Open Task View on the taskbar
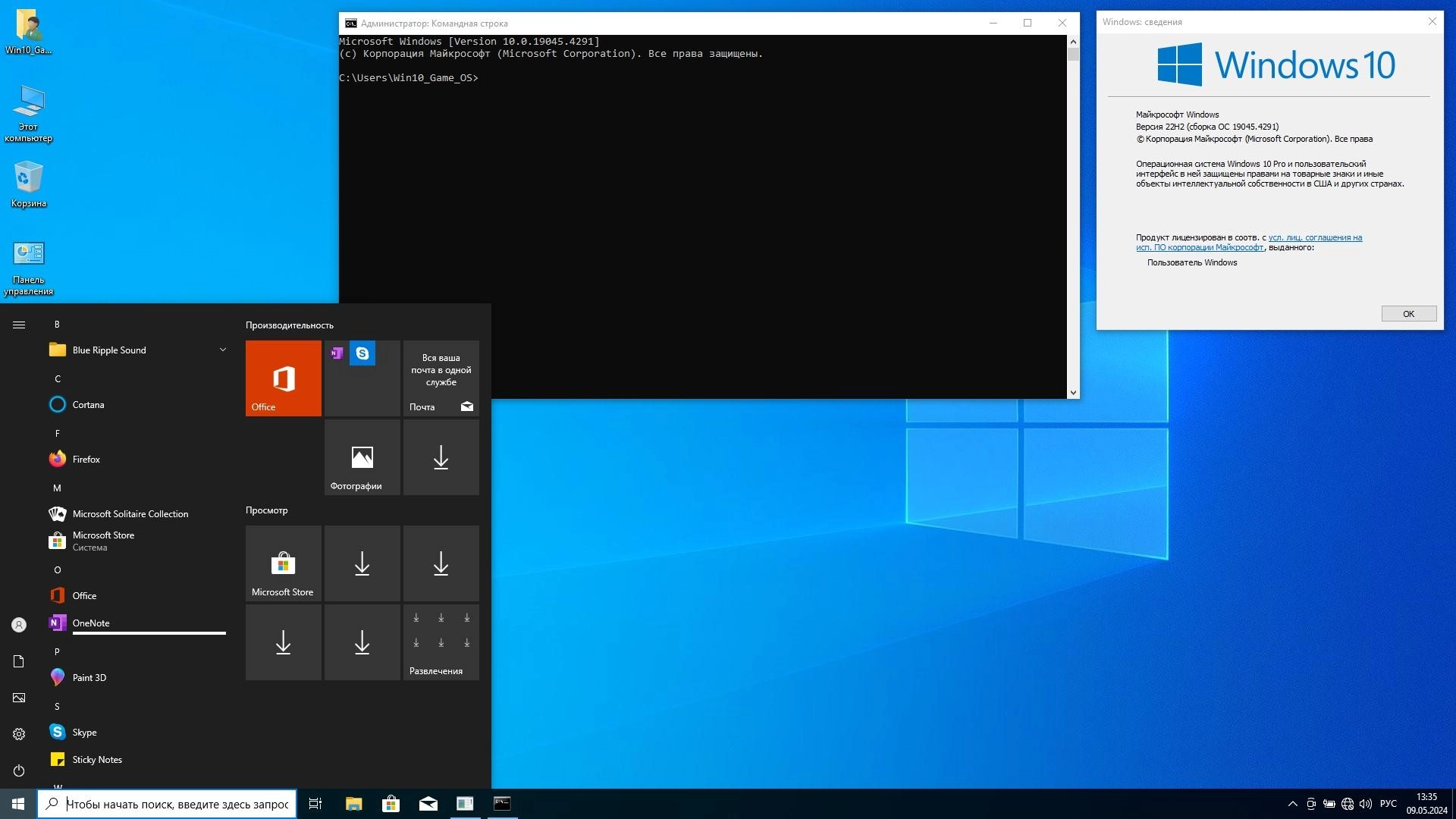 point(315,804)
